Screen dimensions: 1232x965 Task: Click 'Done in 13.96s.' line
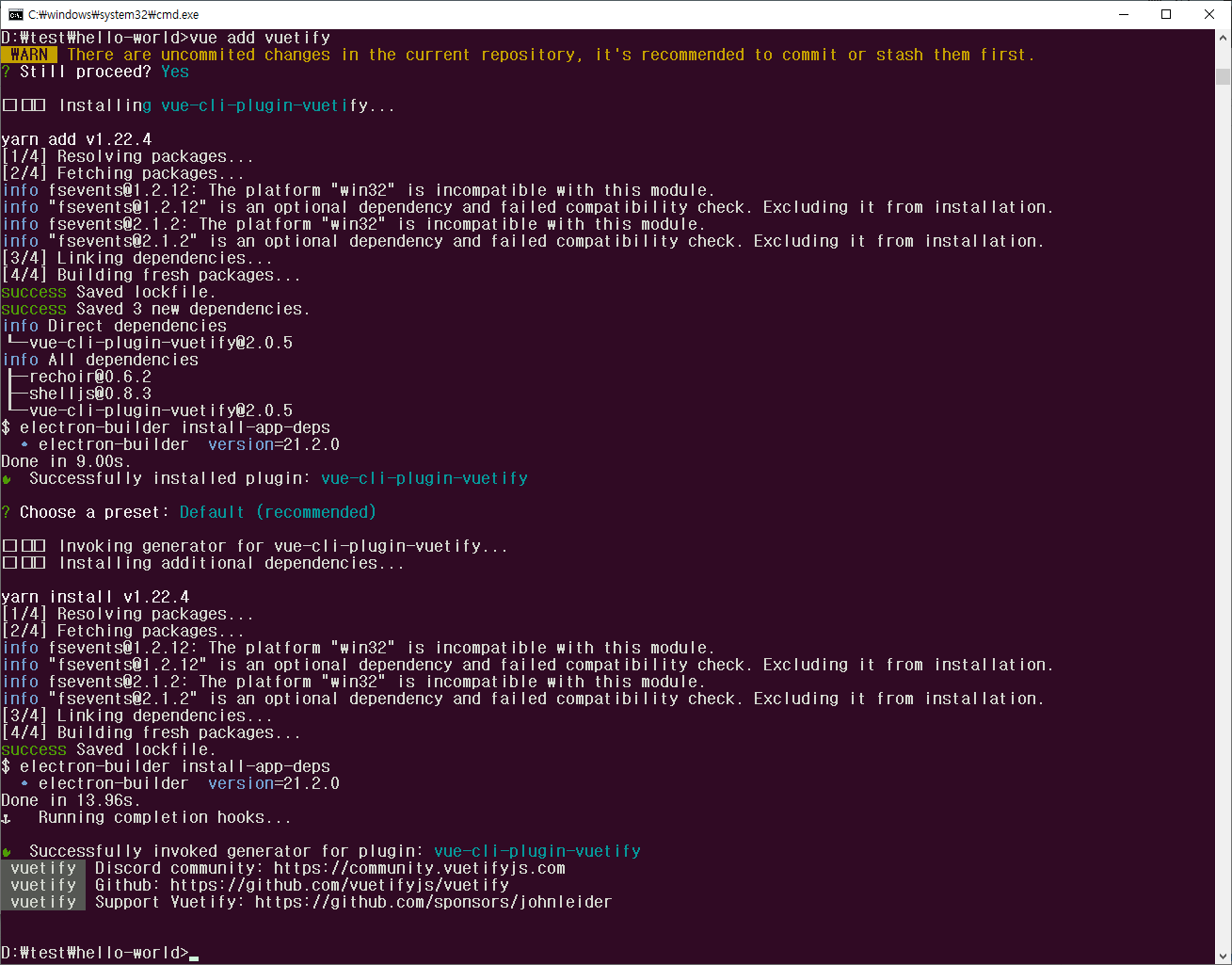point(71,800)
